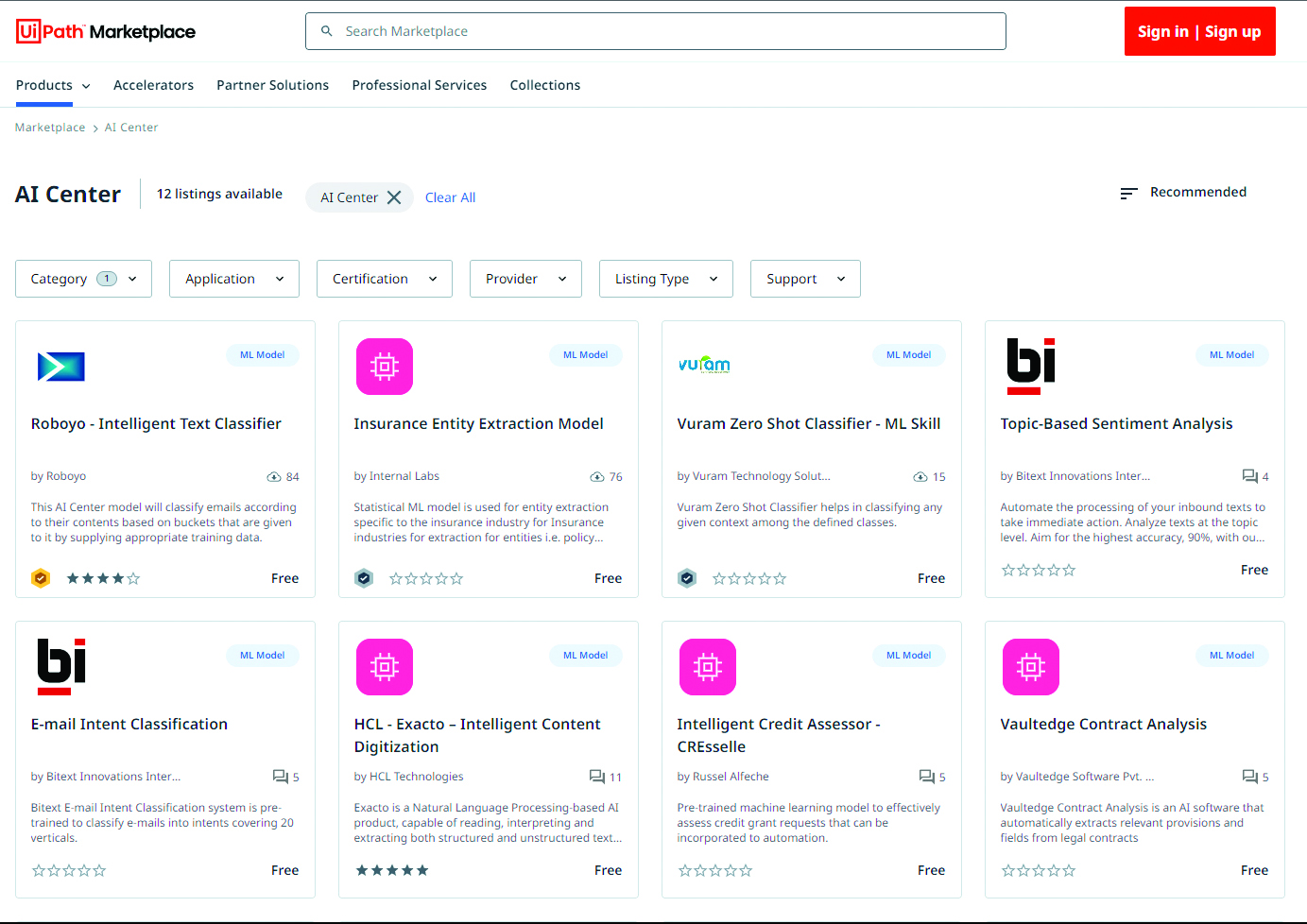Open the Products menu
The image size is (1307, 924).
click(x=53, y=85)
